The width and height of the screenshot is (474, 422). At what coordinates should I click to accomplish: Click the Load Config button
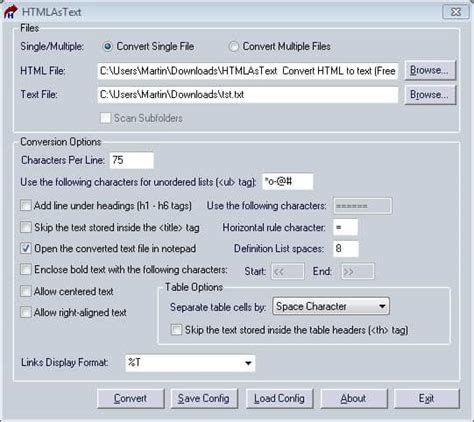[x=279, y=398]
